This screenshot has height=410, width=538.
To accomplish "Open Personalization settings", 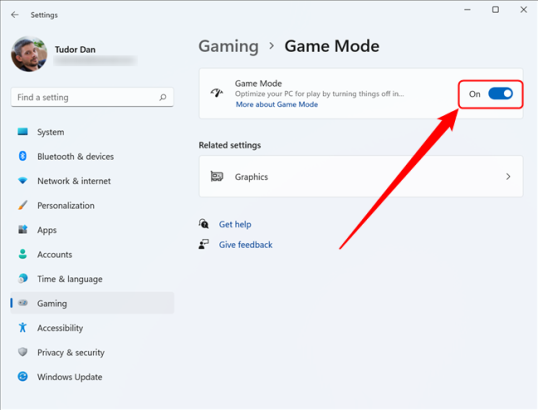I will point(92,205).
